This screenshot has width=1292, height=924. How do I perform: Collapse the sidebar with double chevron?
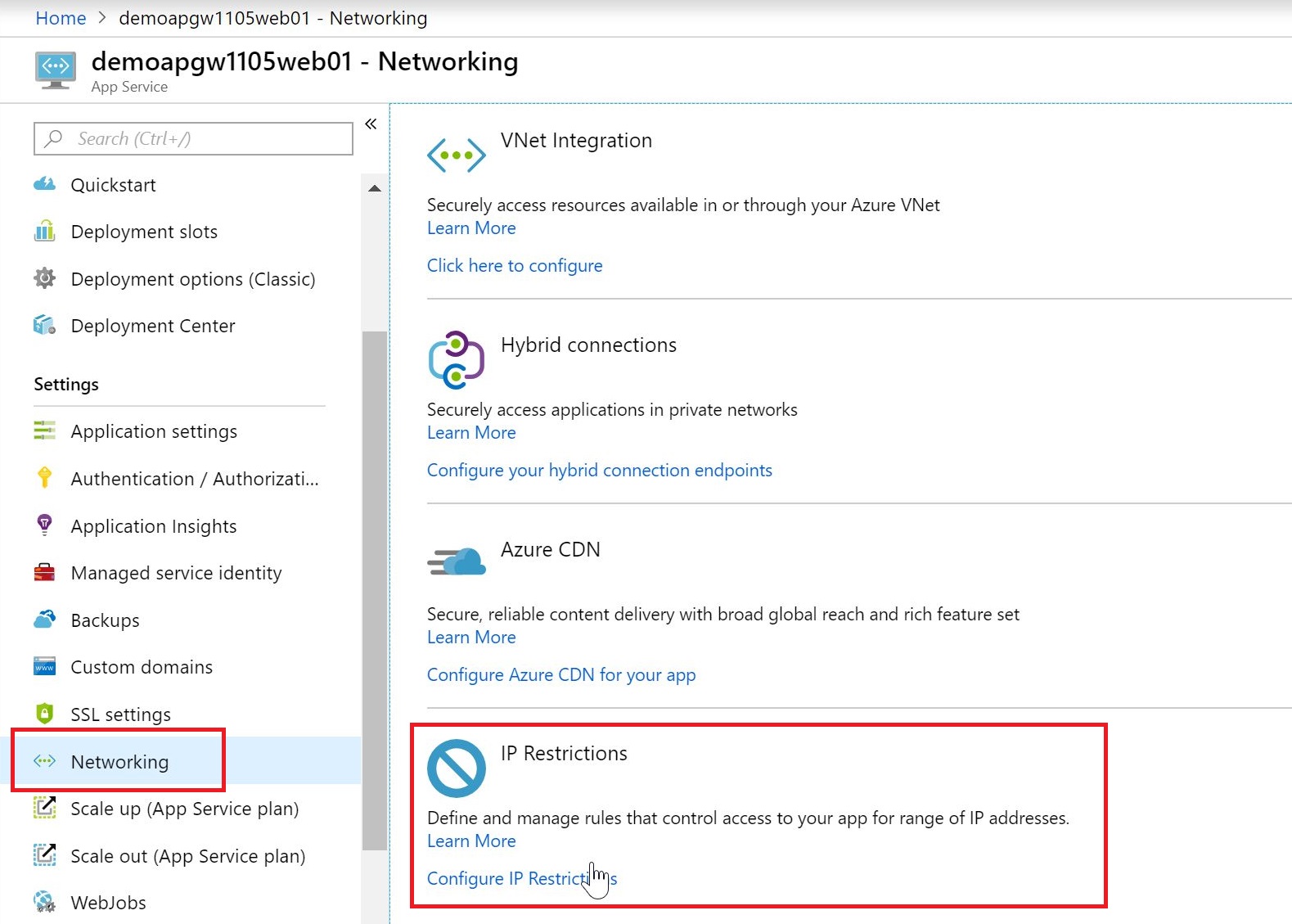click(371, 124)
